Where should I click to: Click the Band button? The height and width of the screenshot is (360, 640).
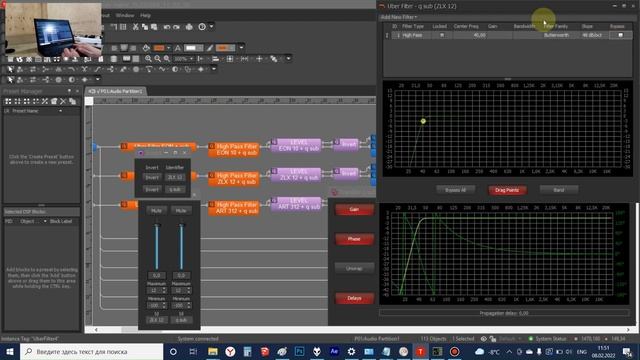[x=559, y=190]
